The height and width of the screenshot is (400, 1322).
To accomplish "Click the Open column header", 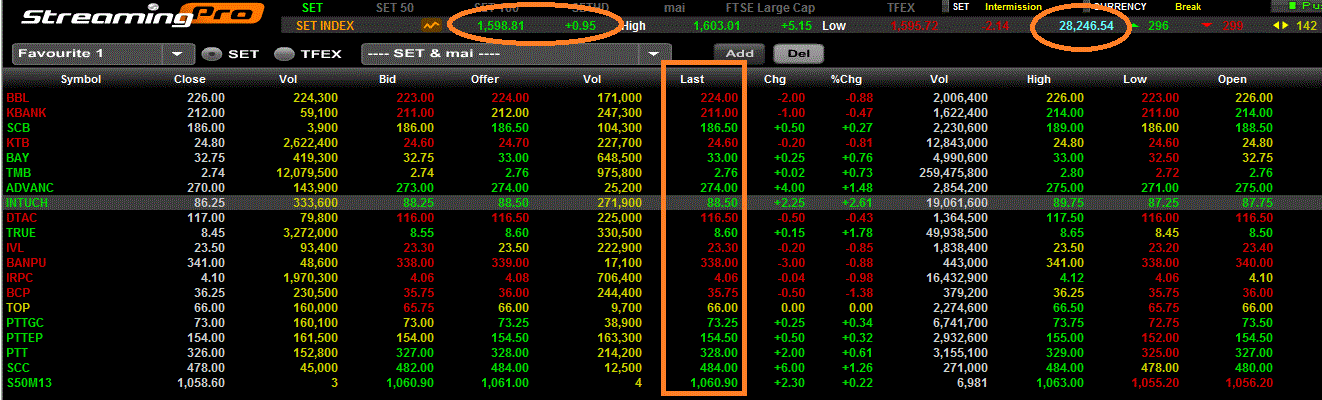I will [x=1232, y=79].
